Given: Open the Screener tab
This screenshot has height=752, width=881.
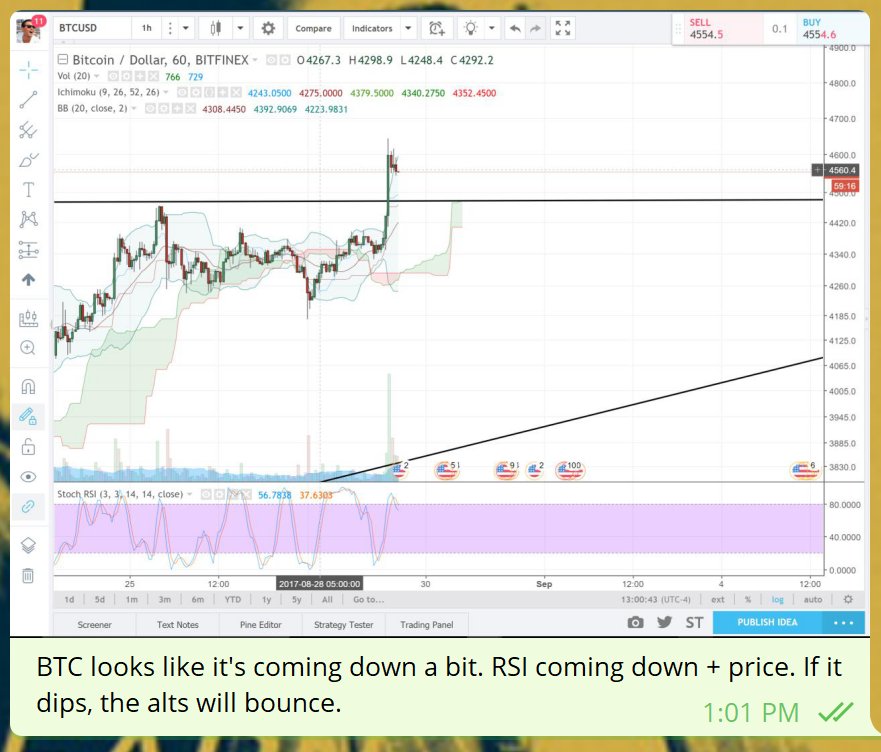Looking at the screenshot, I should (x=94, y=624).
